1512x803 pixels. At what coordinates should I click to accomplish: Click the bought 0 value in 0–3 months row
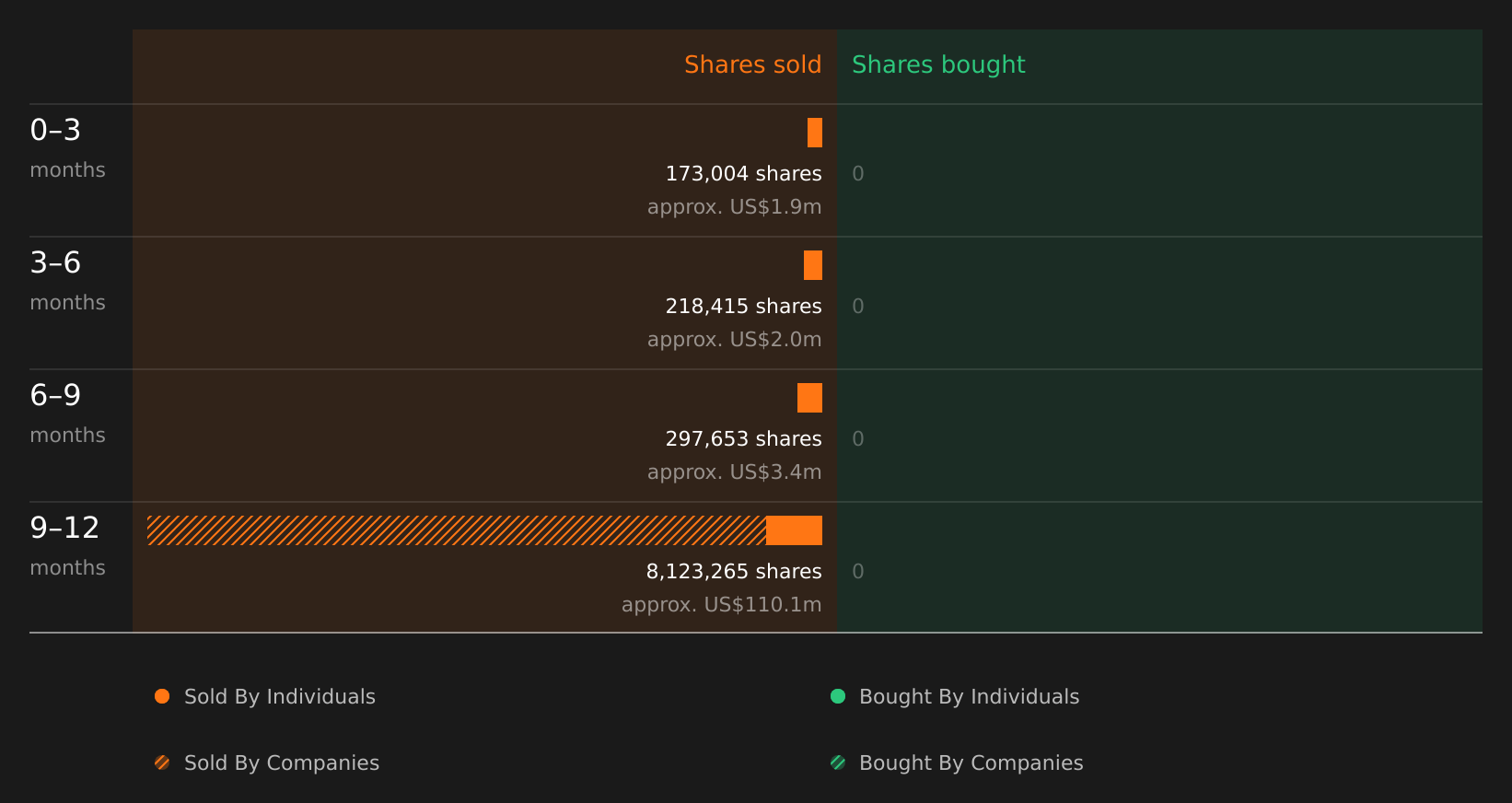[858, 174]
